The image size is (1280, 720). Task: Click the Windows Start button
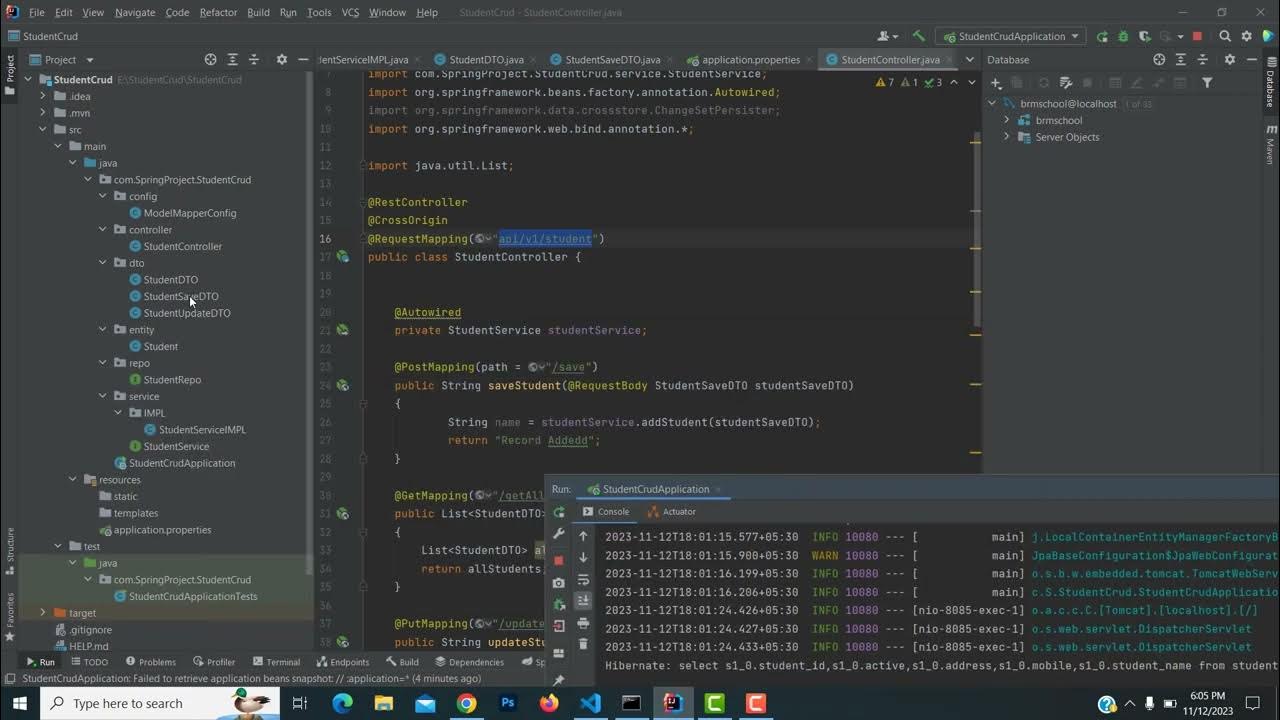pos(20,704)
